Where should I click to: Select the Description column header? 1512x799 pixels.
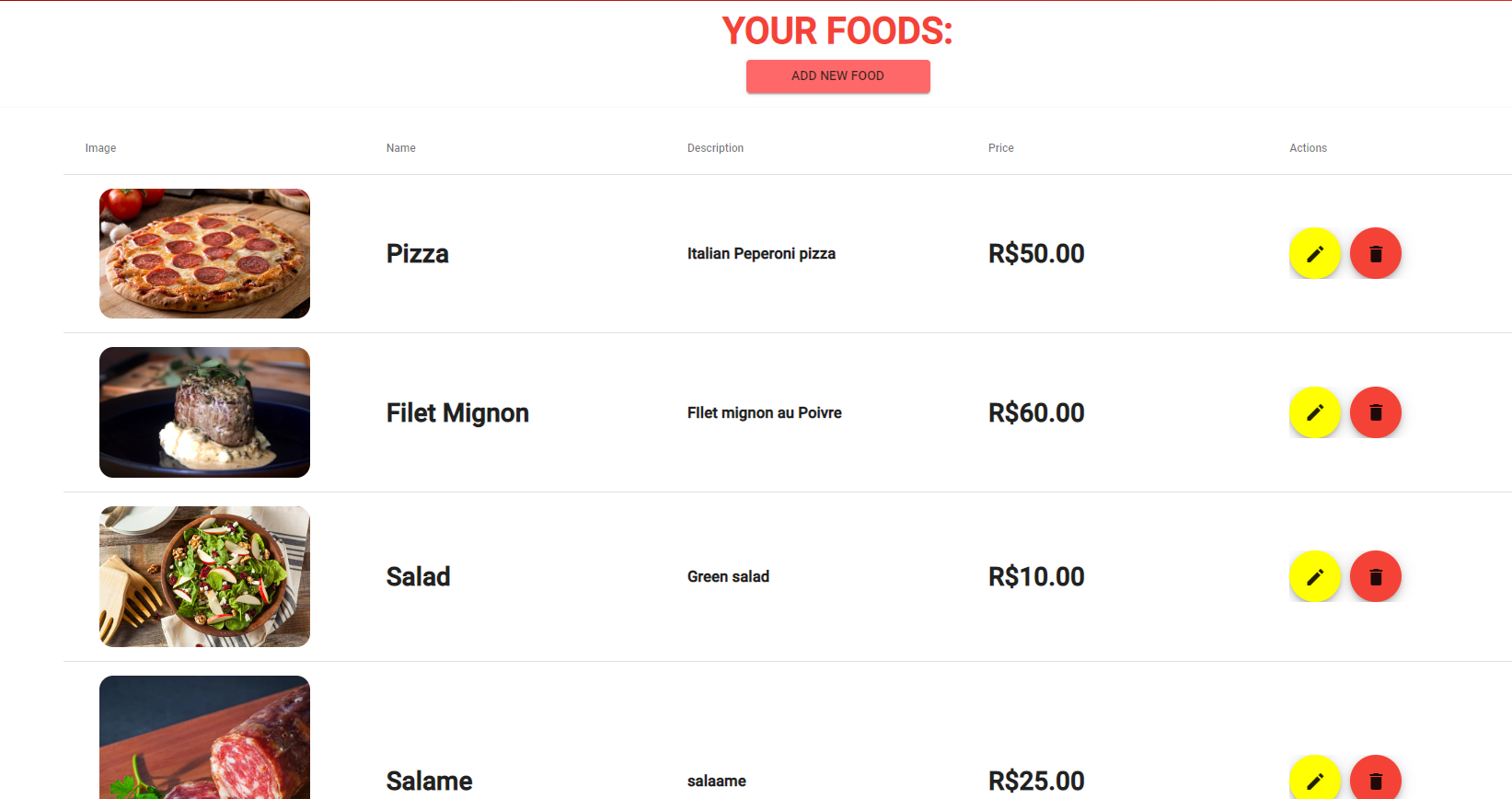715,147
